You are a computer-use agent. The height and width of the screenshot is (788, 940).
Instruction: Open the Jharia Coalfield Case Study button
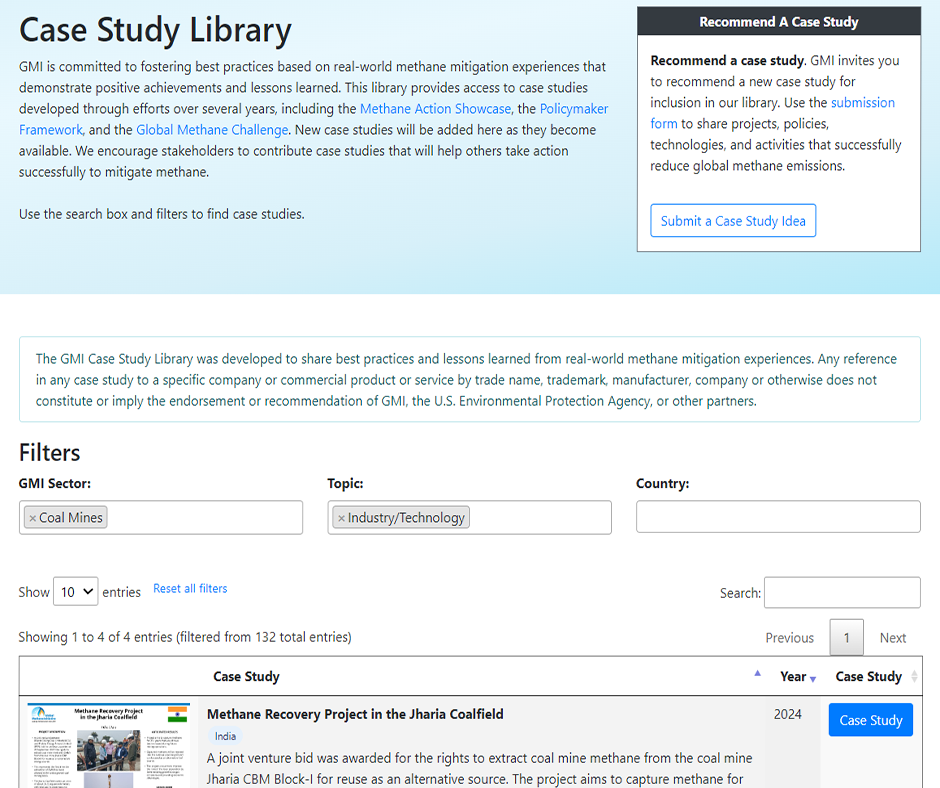(x=870, y=720)
